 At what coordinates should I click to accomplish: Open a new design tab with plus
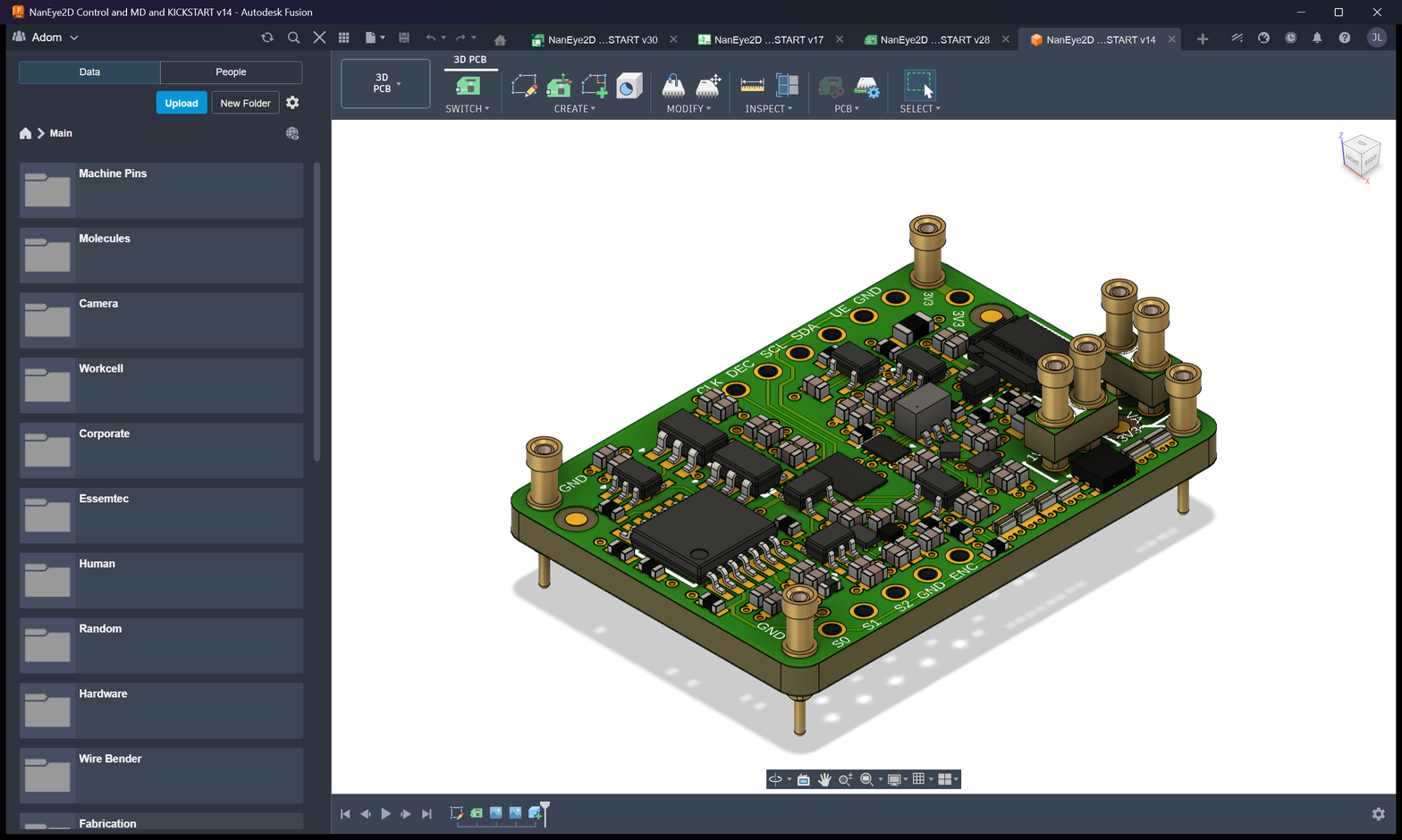(x=1203, y=39)
